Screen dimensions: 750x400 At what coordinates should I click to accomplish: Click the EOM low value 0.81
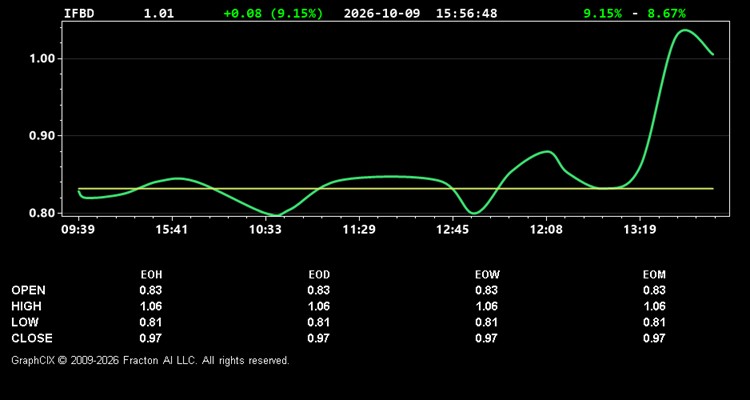pyautogui.click(x=654, y=322)
